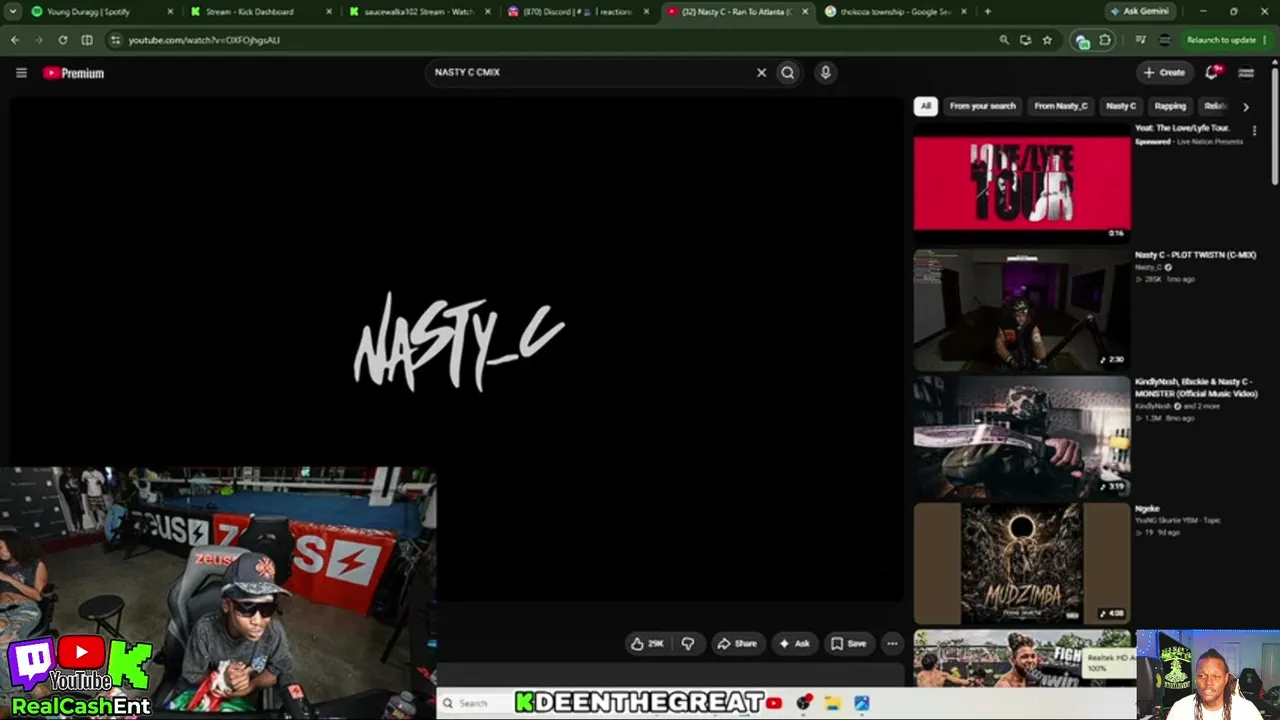The width and height of the screenshot is (1280, 720).
Task: Open the Create button in YouTube header
Action: pos(1165,72)
